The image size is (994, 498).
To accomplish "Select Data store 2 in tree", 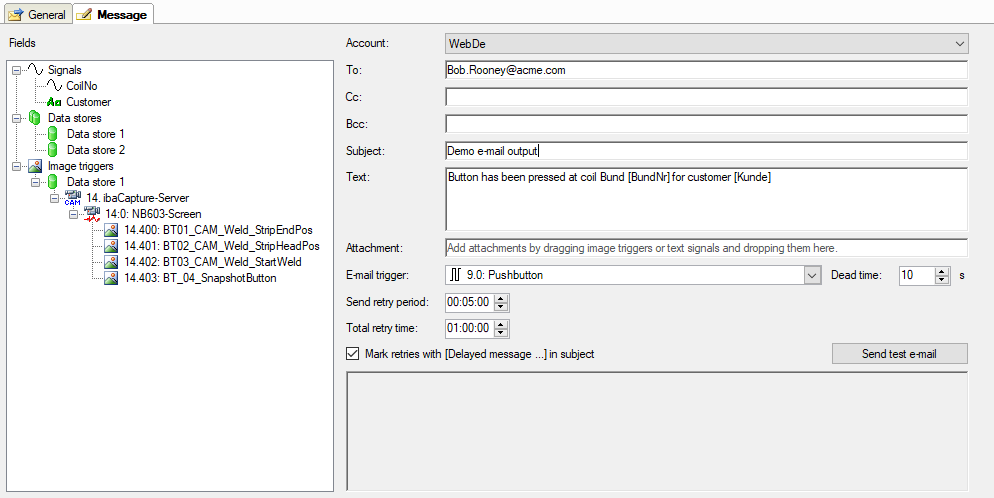I will point(95,150).
